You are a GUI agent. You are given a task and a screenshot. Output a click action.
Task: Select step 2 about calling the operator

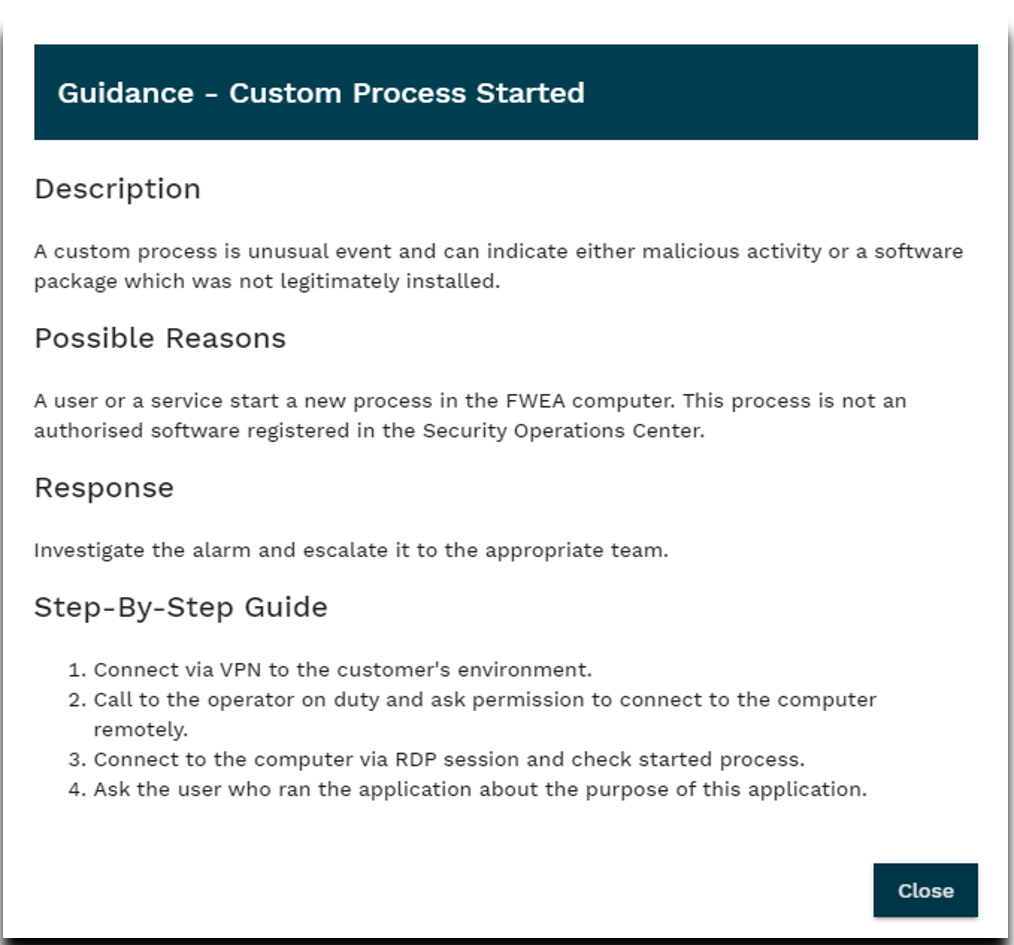click(485, 699)
